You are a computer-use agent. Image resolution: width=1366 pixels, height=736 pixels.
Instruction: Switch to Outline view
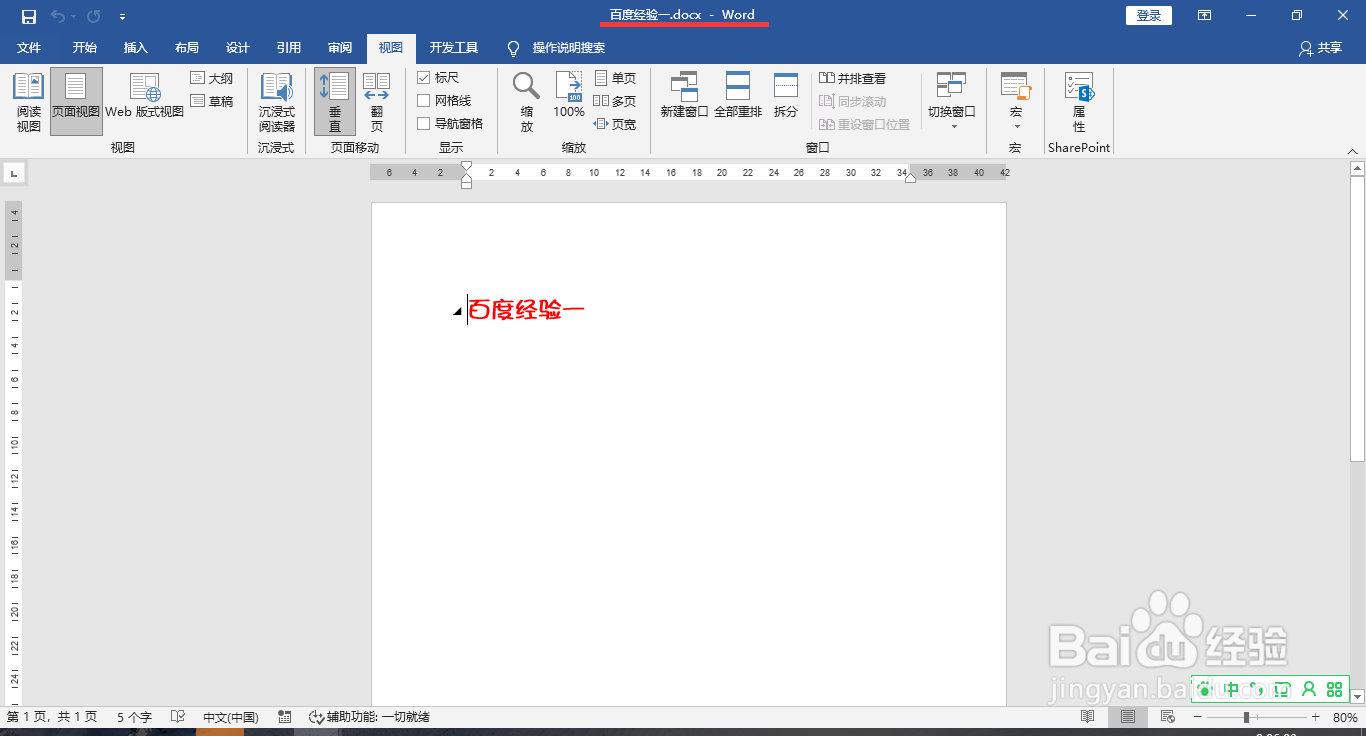(213, 77)
